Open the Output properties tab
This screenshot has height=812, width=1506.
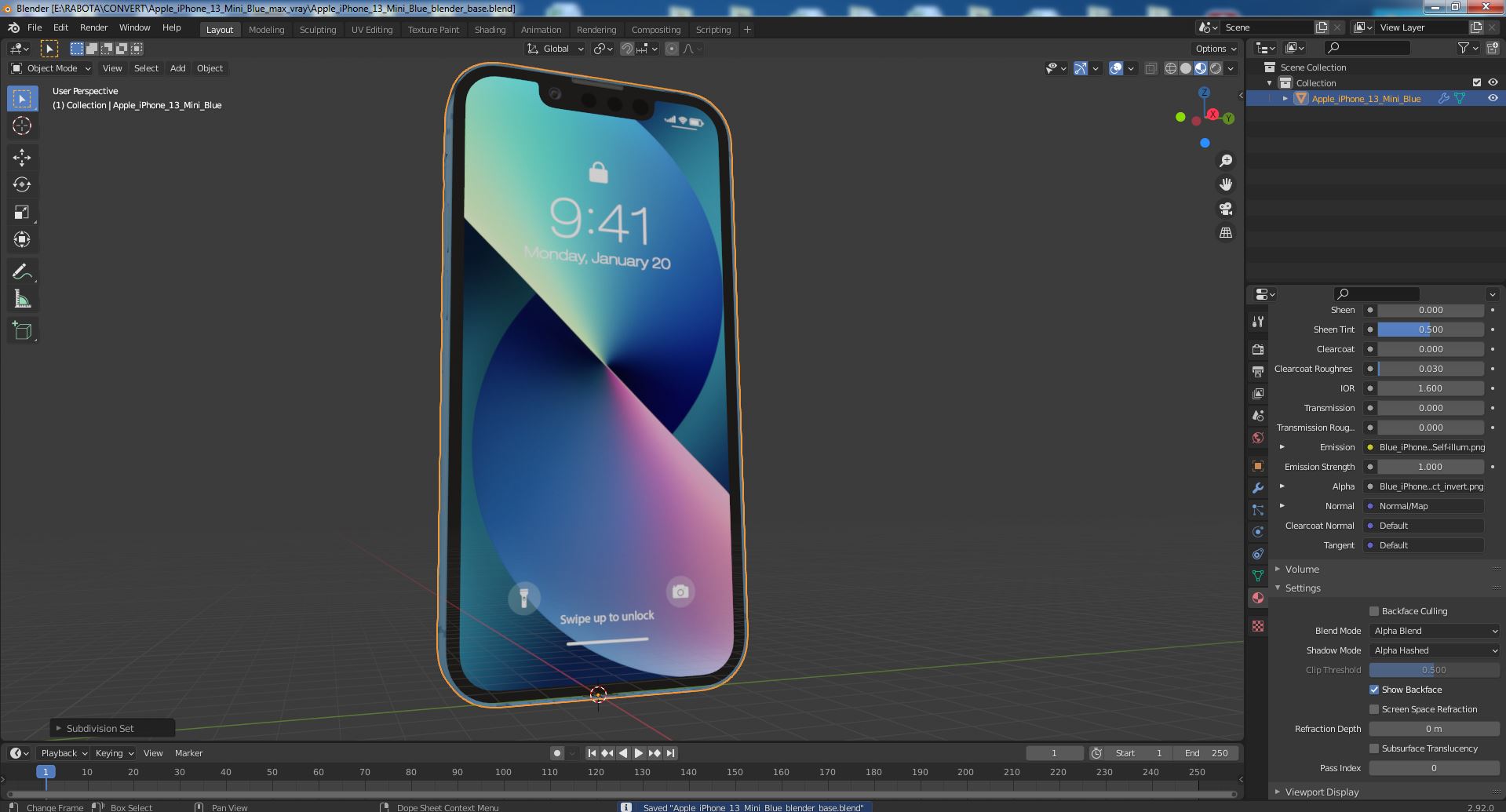tap(1258, 371)
